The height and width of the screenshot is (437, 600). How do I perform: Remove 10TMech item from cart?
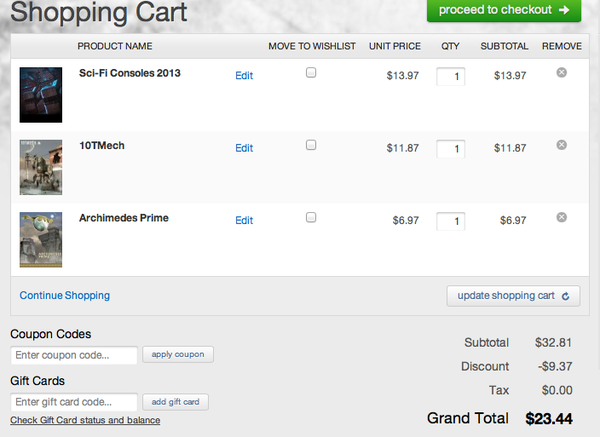click(x=561, y=145)
